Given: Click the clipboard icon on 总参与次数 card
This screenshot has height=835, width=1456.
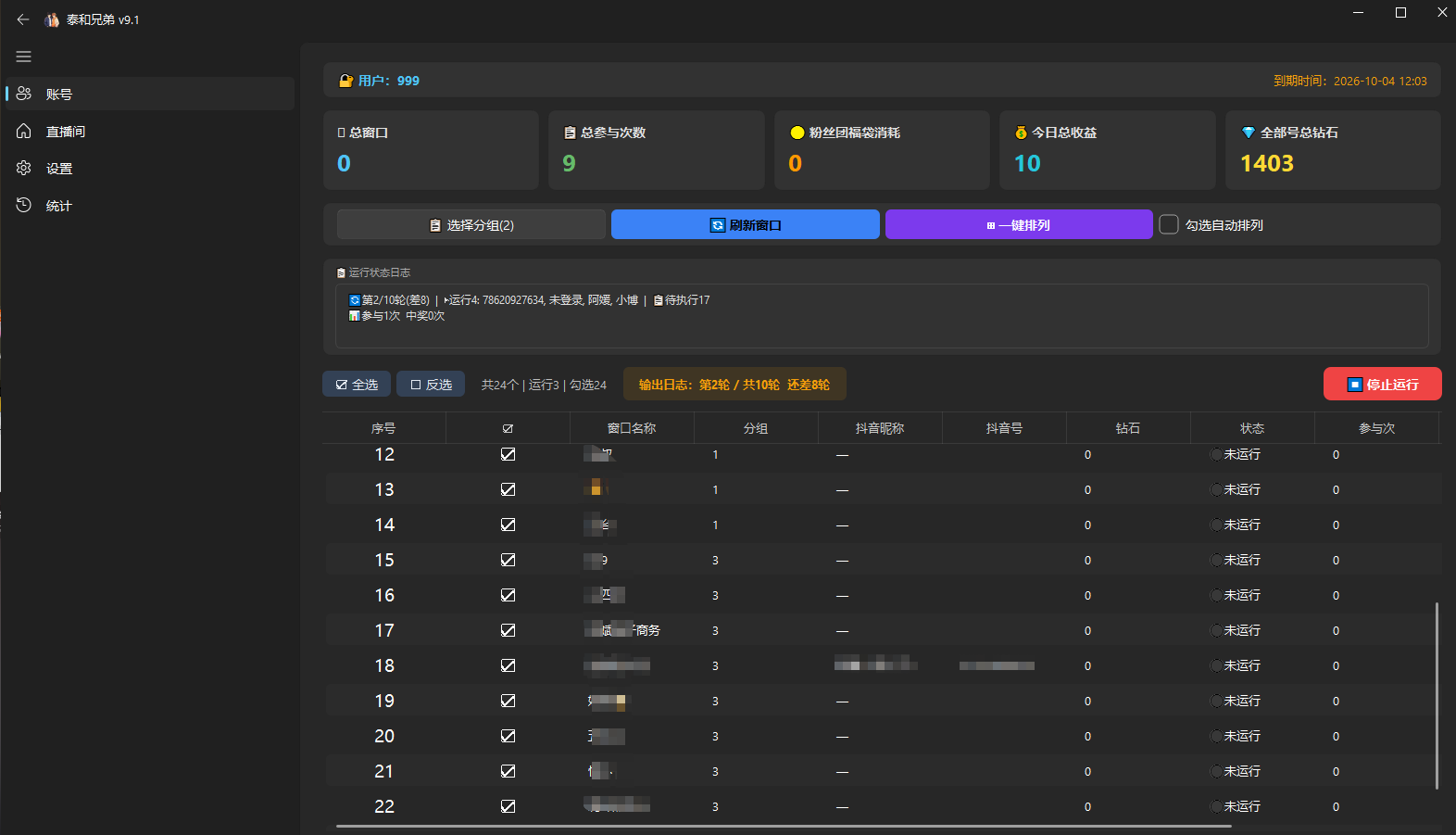Looking at the screenshot, I should [570, 133].
